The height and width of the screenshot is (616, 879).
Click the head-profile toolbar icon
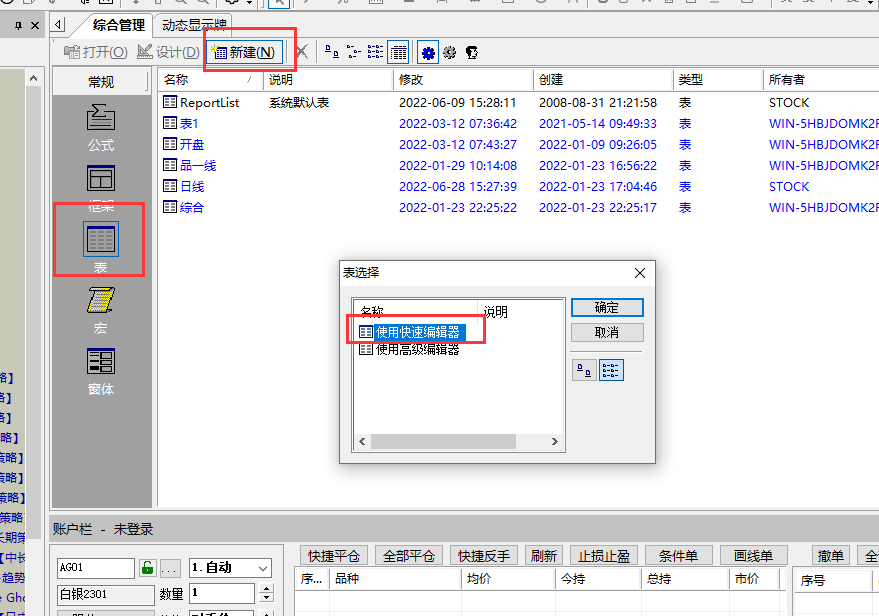pyautogui.click(x=471, y=53)
